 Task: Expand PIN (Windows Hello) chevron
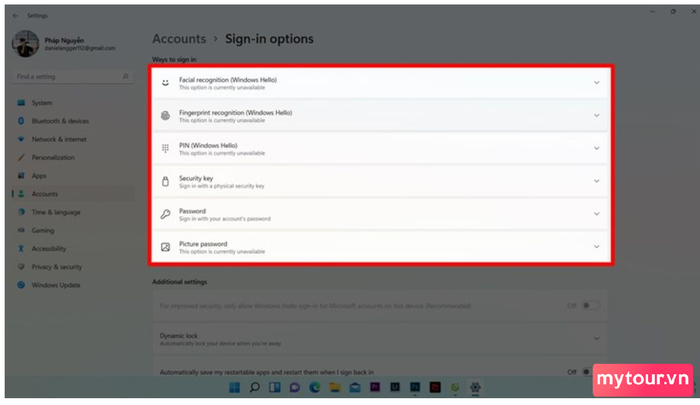[596, 148]
